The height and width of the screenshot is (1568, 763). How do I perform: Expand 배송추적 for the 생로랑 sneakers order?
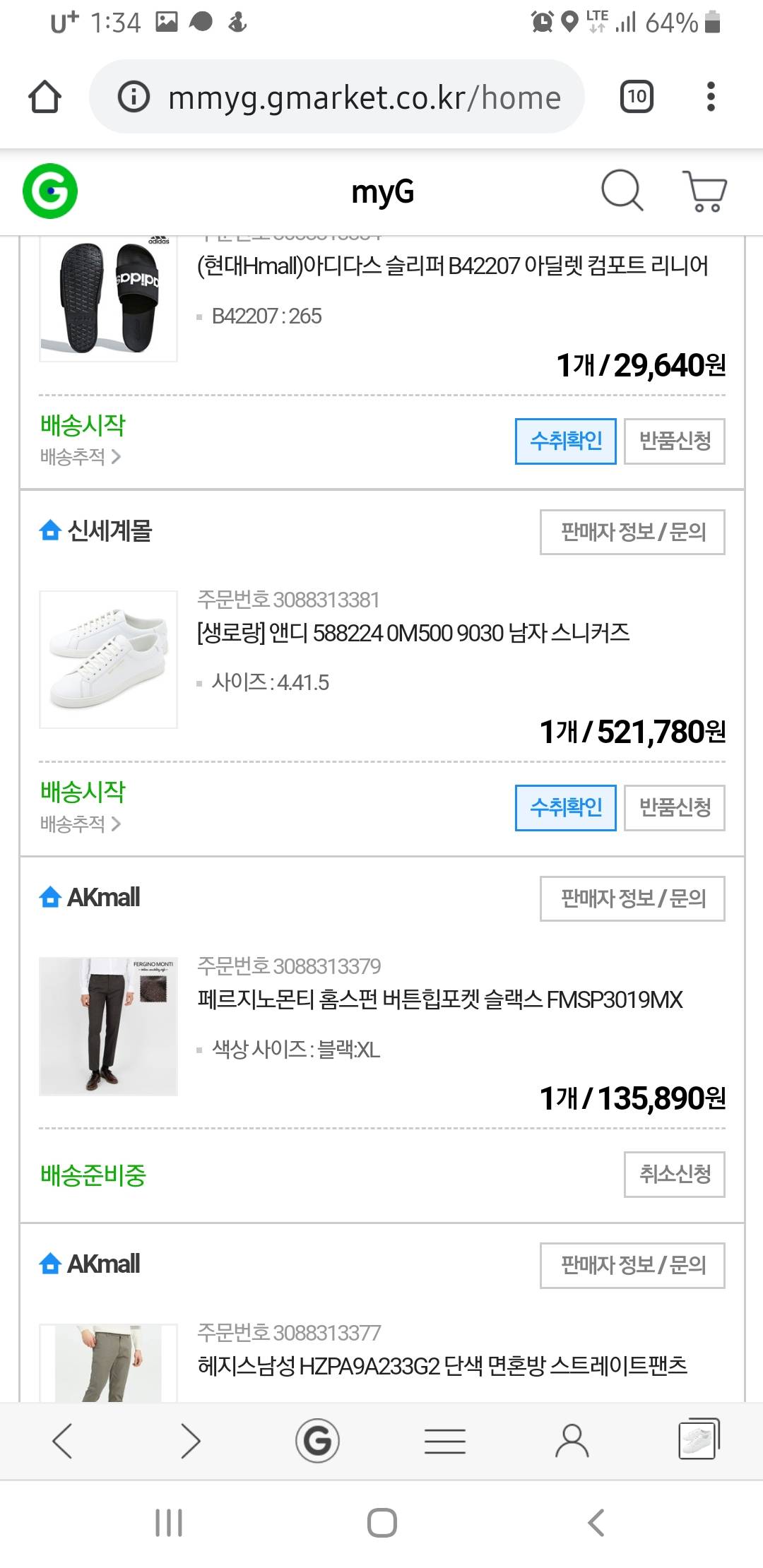point(81,824)
